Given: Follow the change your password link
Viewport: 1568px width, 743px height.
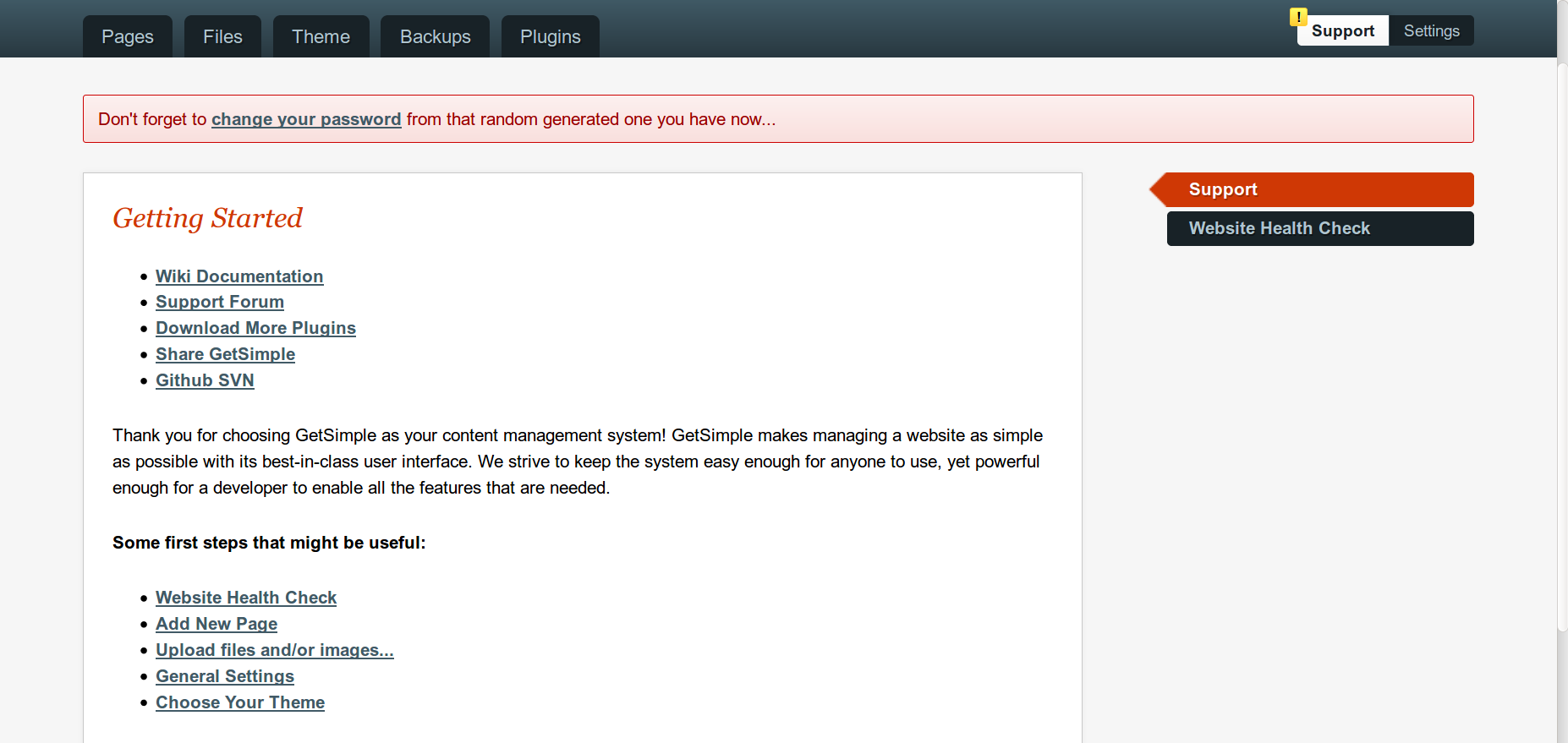Looking at the screenshot, I should click(x=306, y=119).
